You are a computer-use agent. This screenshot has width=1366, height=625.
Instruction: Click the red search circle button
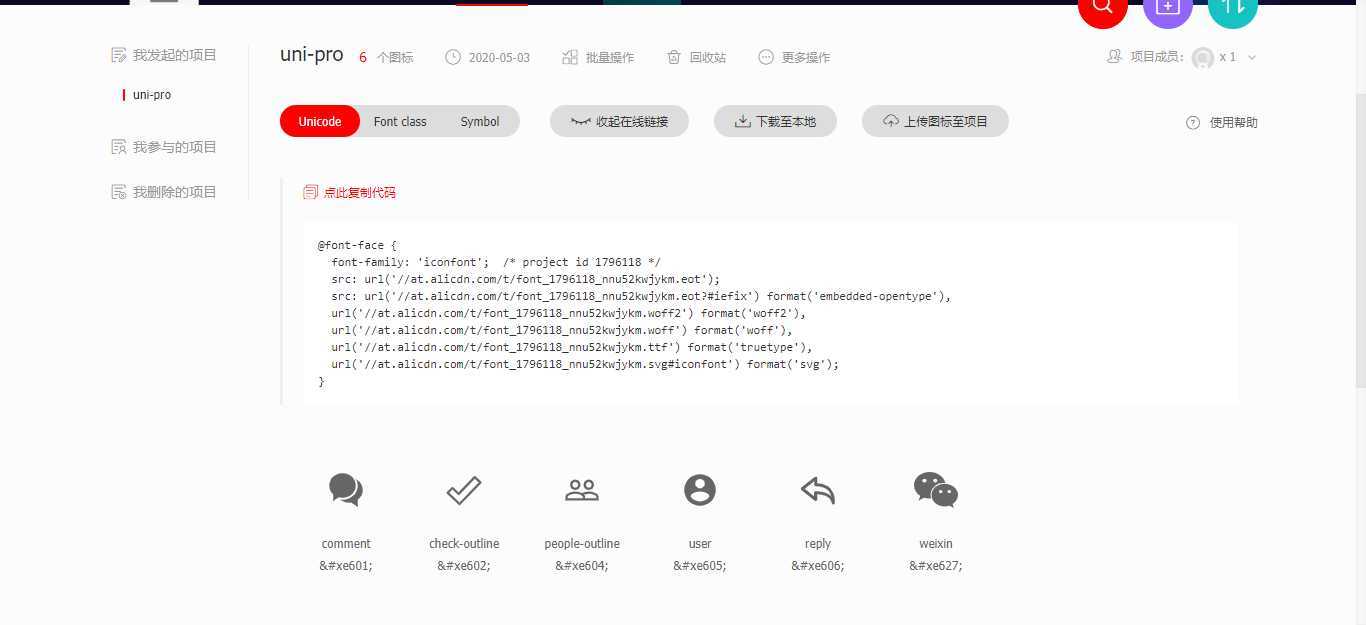coord(1103,7)
